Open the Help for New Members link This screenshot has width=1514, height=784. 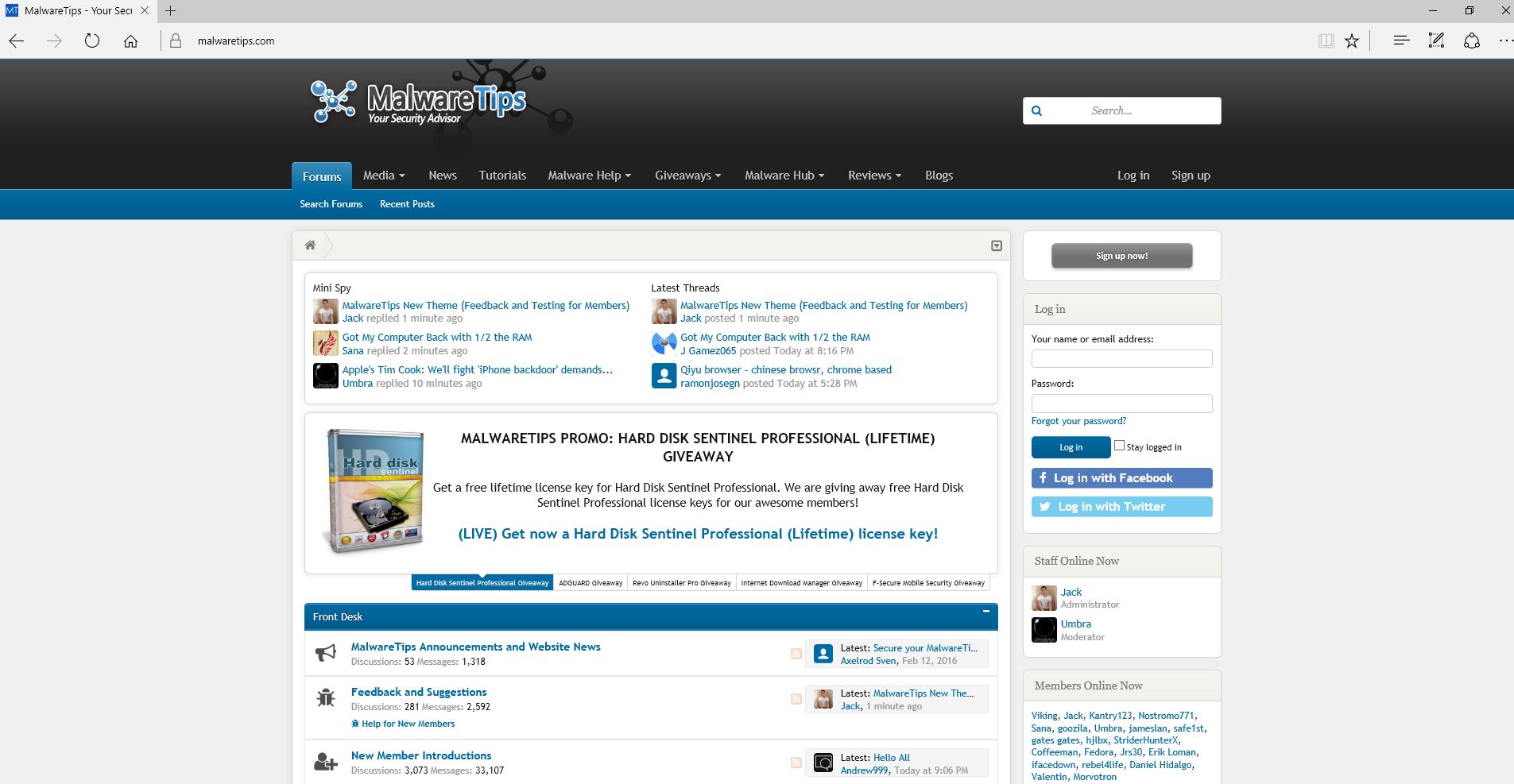(x=403, y=724)
